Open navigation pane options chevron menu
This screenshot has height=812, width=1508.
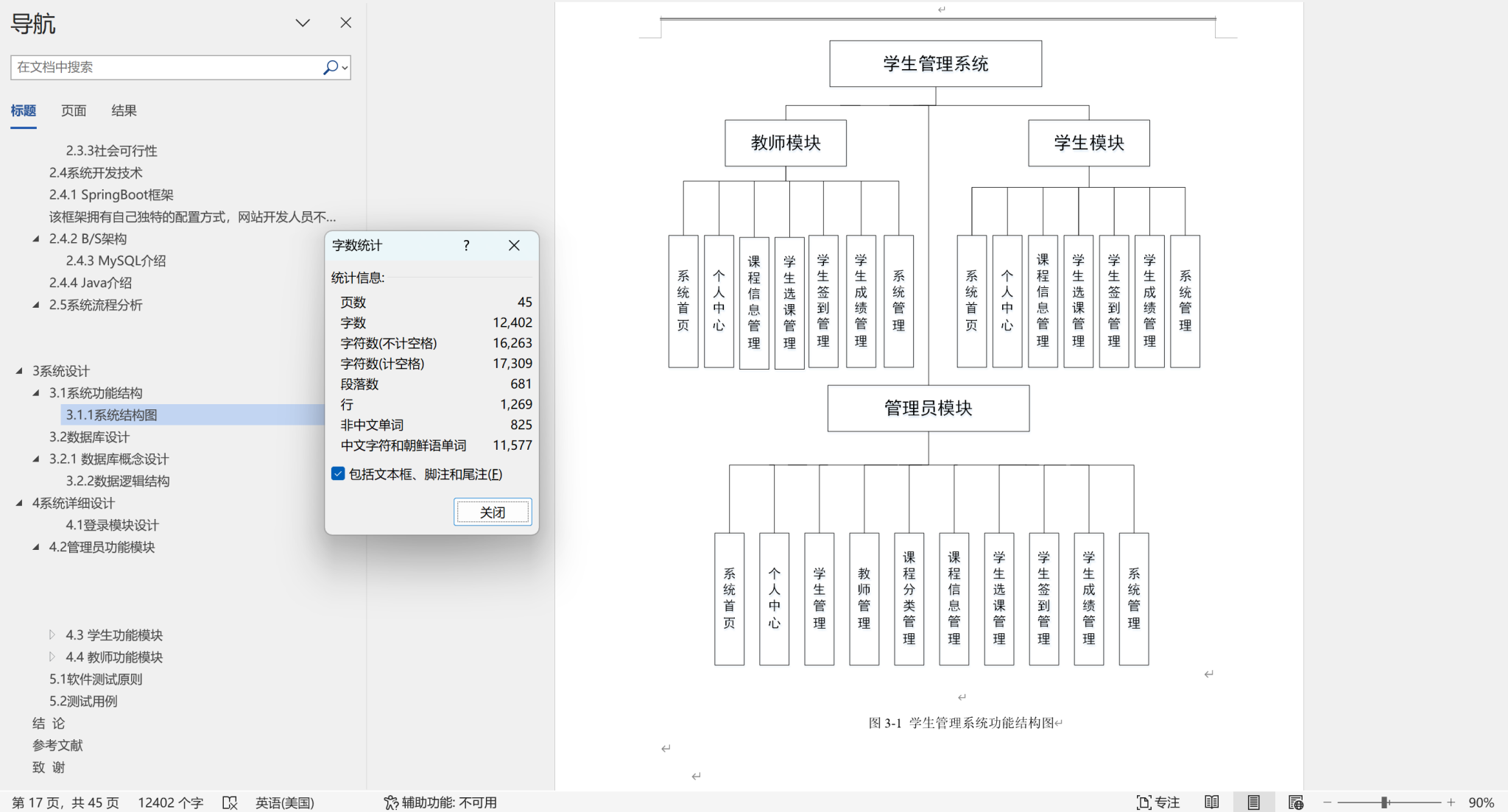(x=302, y=23)
